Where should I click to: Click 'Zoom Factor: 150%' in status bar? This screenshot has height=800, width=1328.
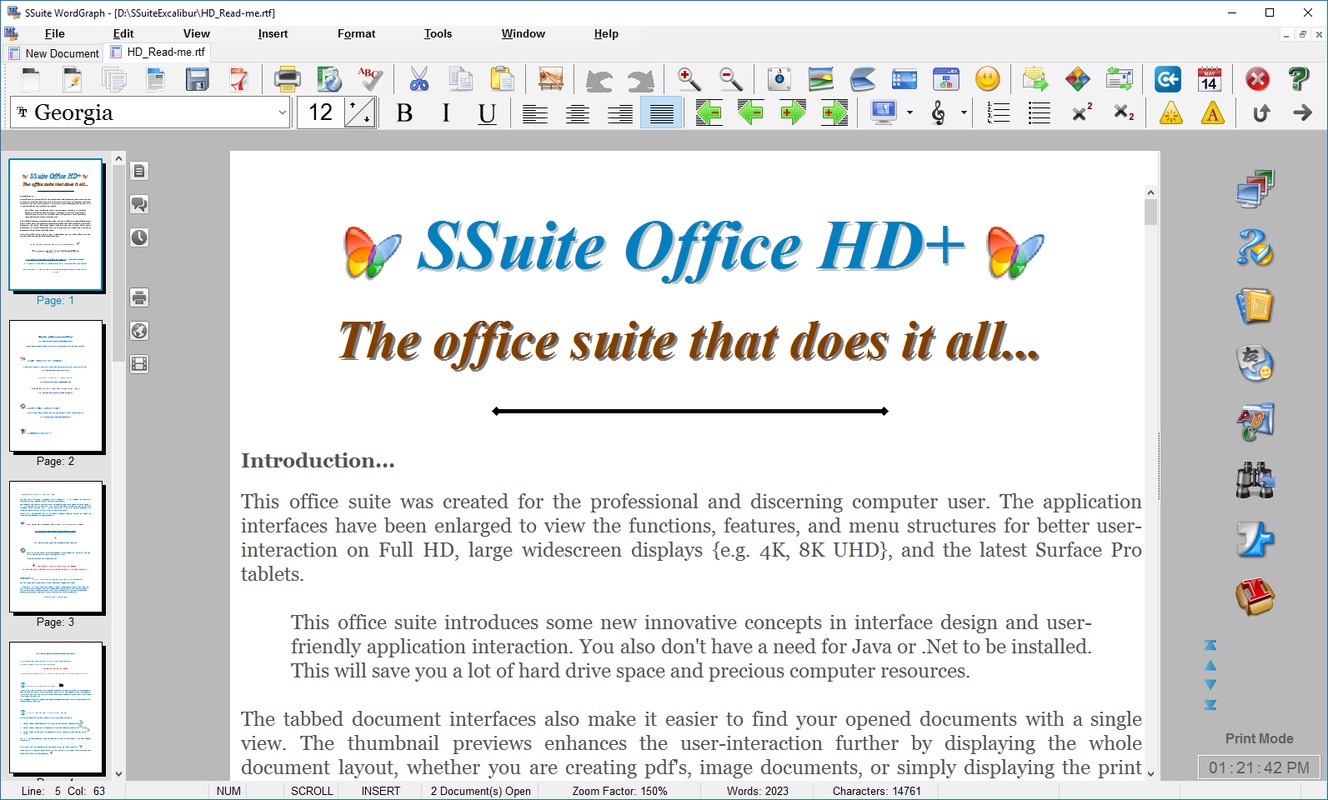click(x=620, y=791)
